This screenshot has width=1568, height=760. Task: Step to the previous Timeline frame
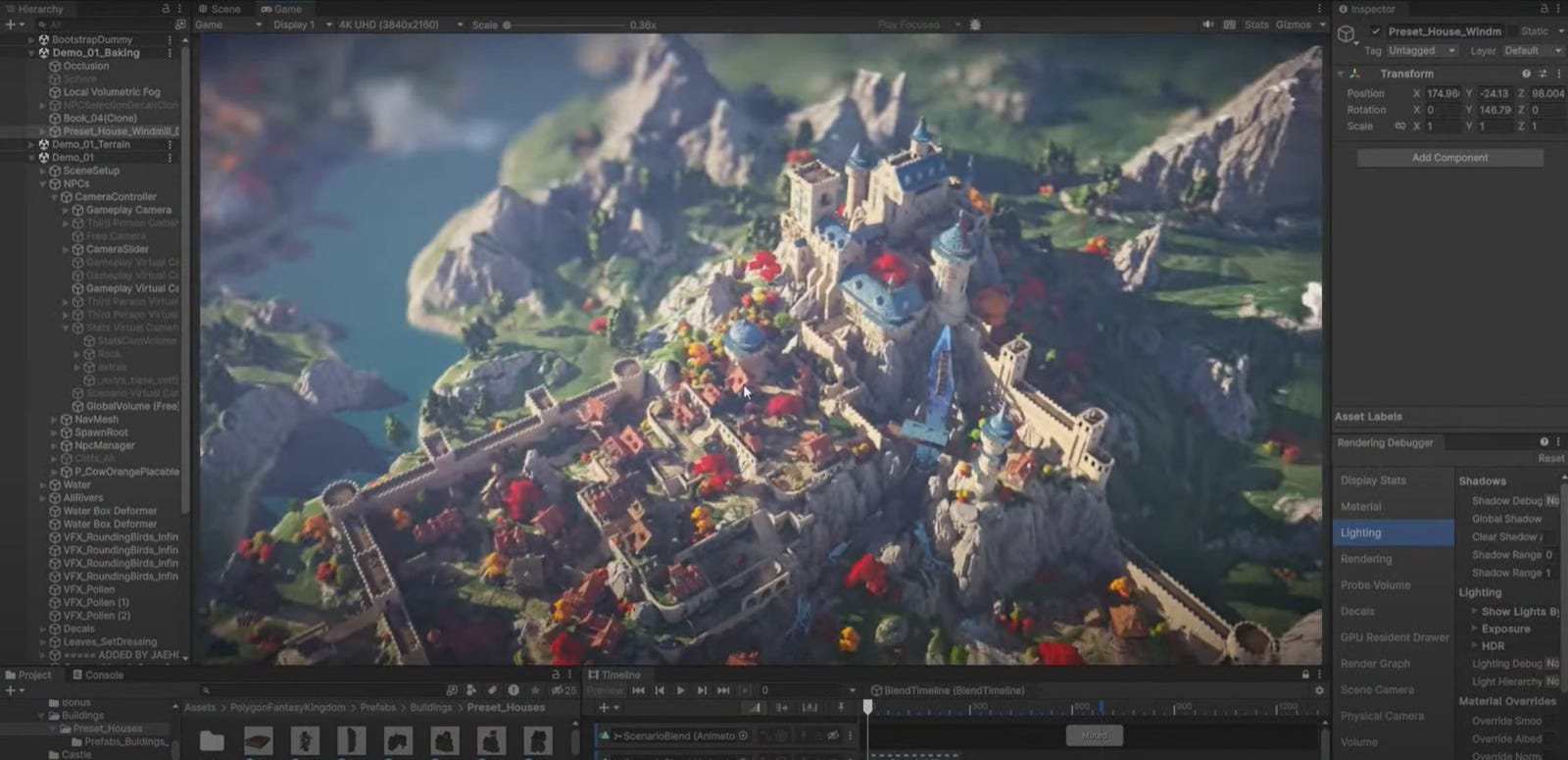(x=660, y=690)
